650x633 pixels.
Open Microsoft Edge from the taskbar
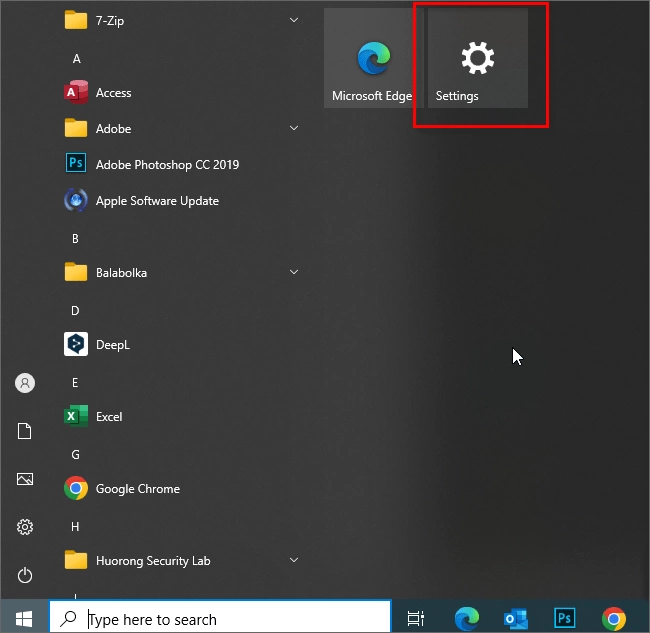click(x=467, y=618)
